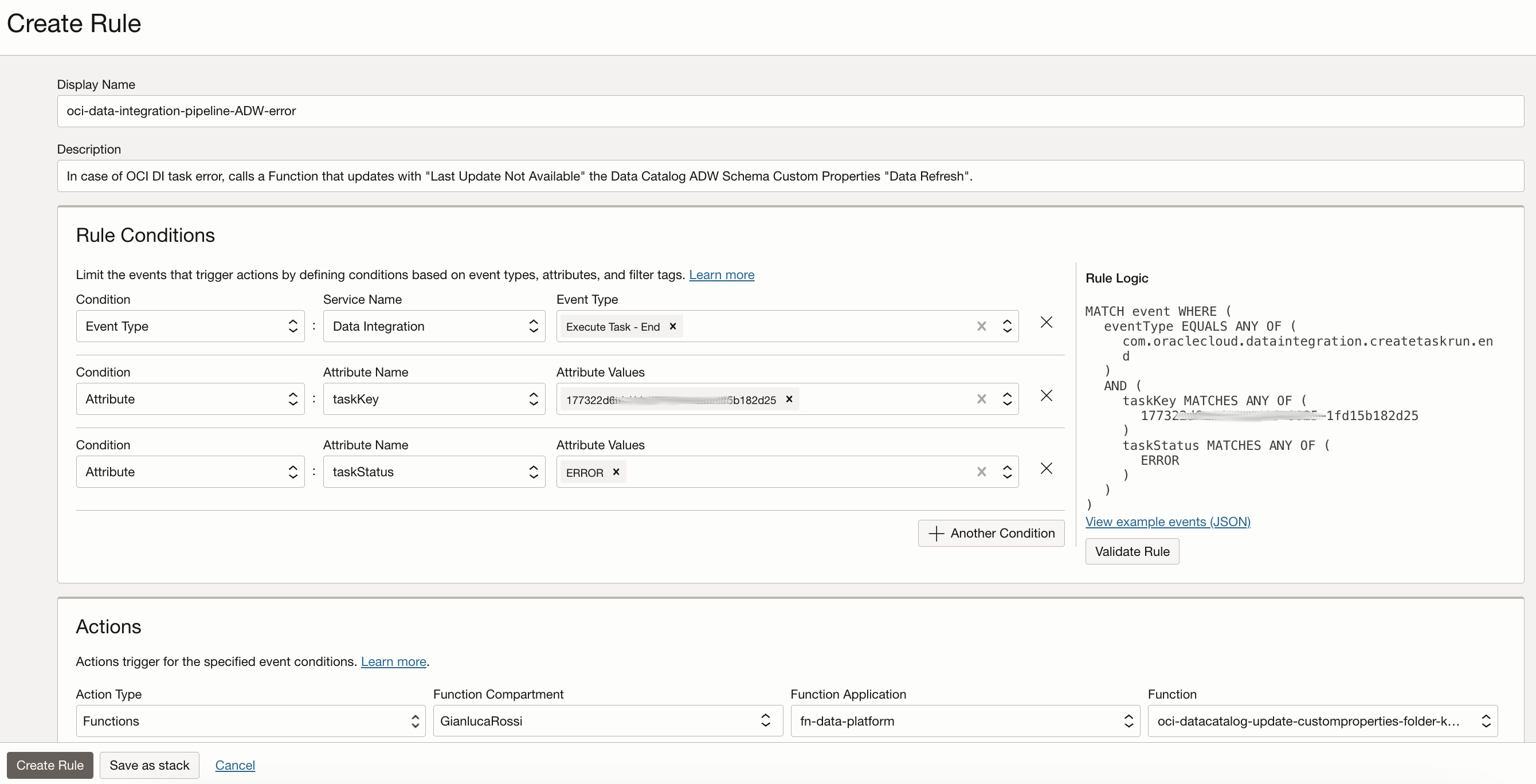
Task: Clear all values in the Event Type field
Action: tap(981, 326)
